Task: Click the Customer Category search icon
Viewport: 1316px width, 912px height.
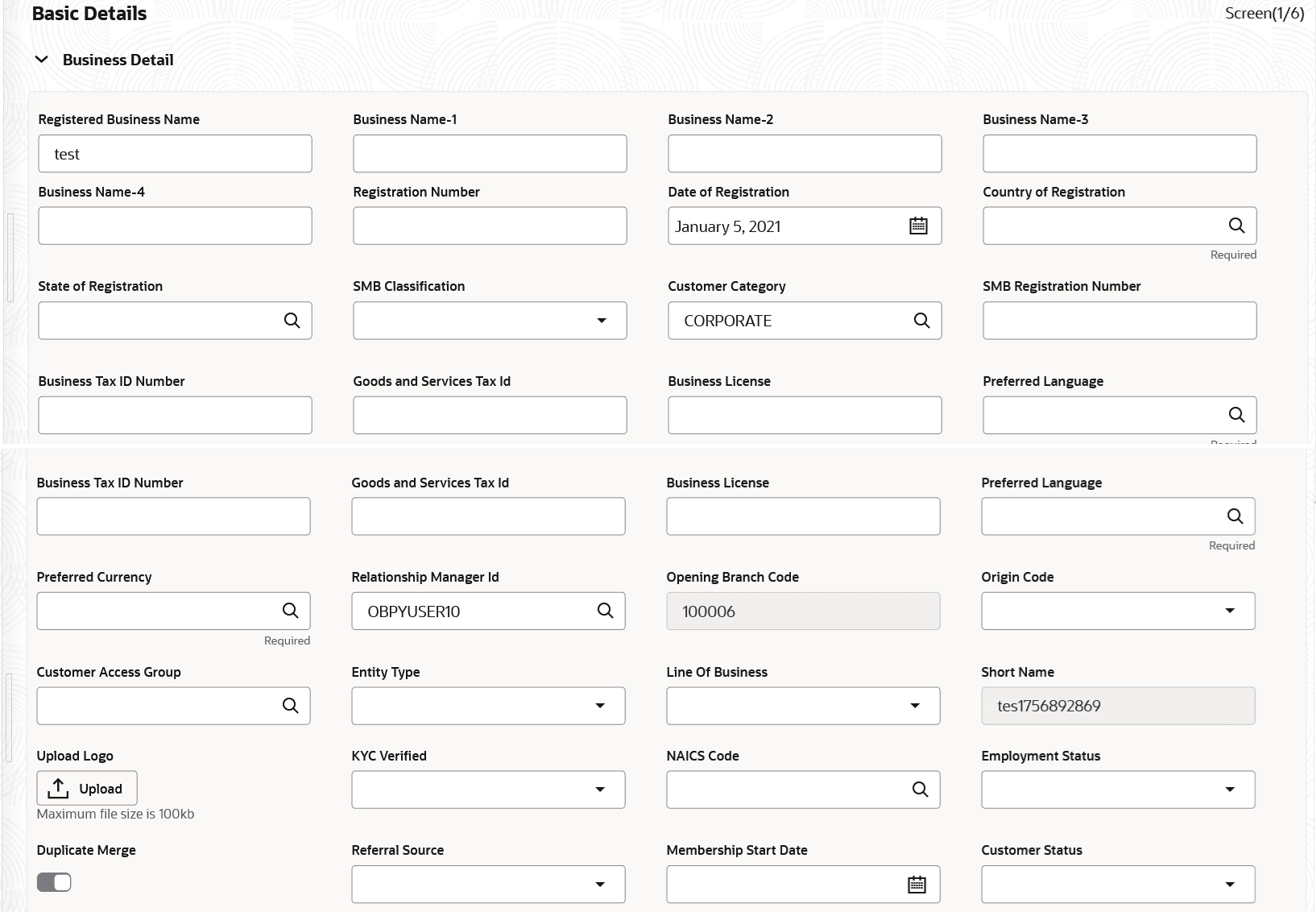Action: (921, 321)
